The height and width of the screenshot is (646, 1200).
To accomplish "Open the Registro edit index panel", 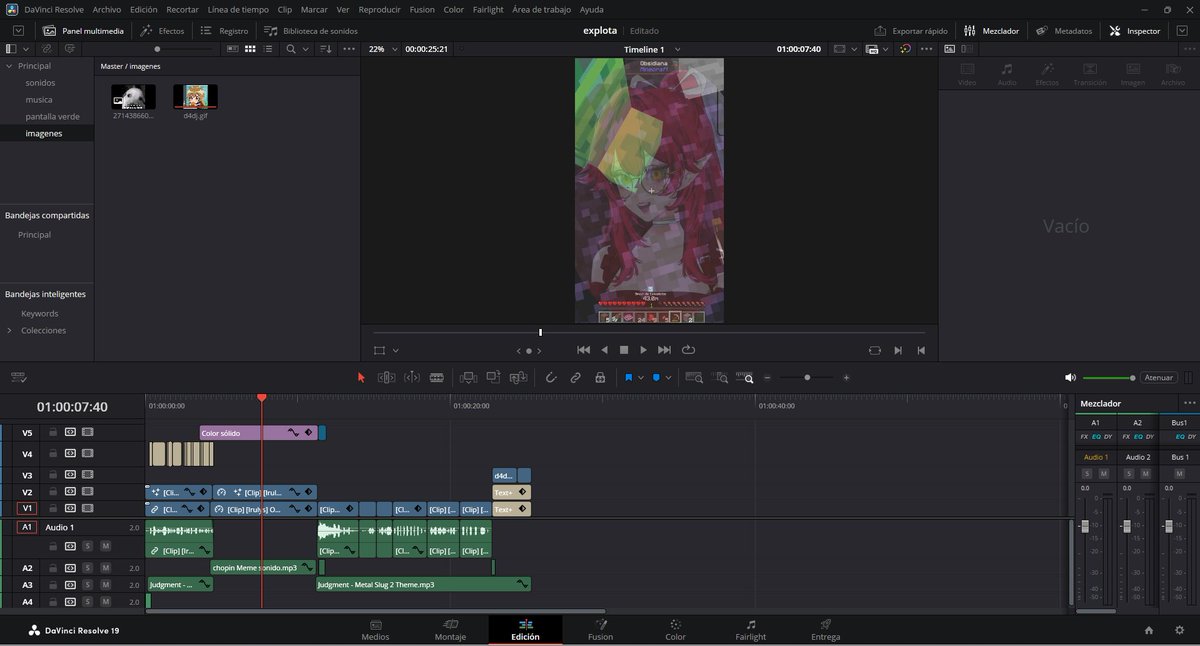I will 225,31.
